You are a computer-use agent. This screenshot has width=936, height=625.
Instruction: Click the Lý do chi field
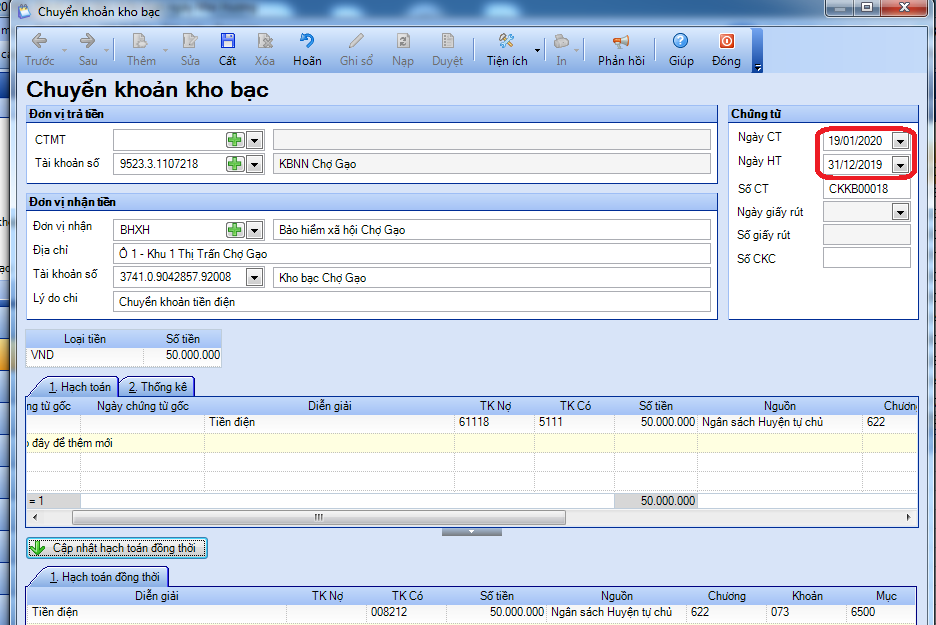coord(411,301)
